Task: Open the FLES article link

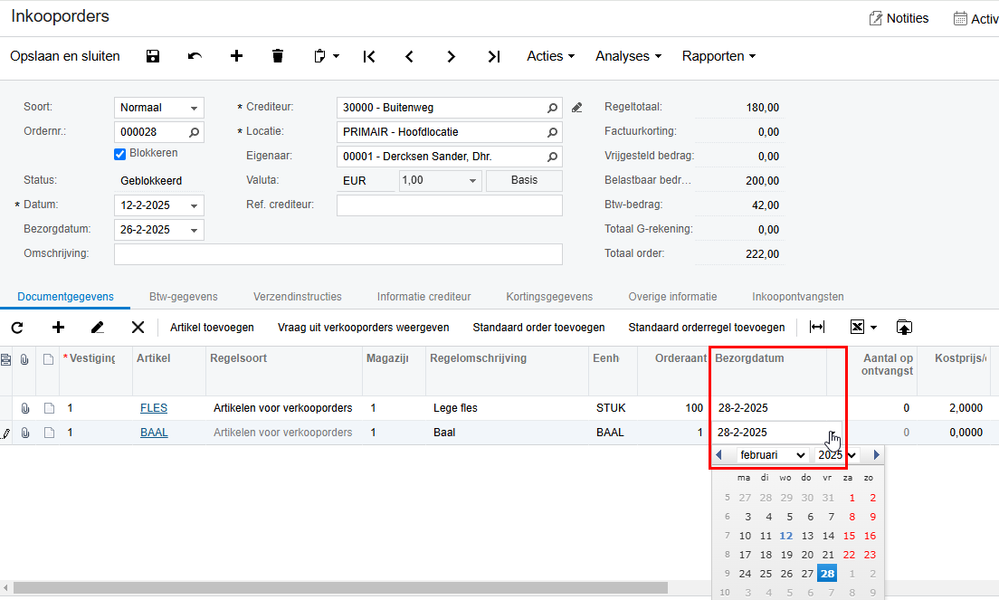Action: click(154, 408)
